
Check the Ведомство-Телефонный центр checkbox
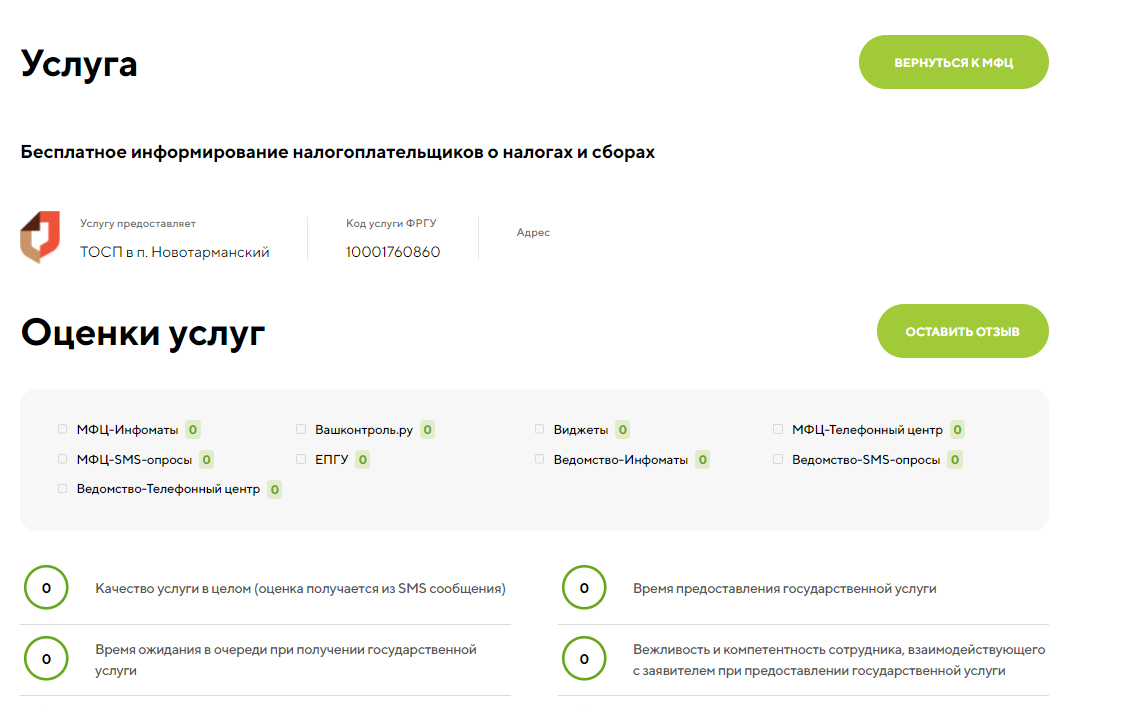(x=62, y=489)
